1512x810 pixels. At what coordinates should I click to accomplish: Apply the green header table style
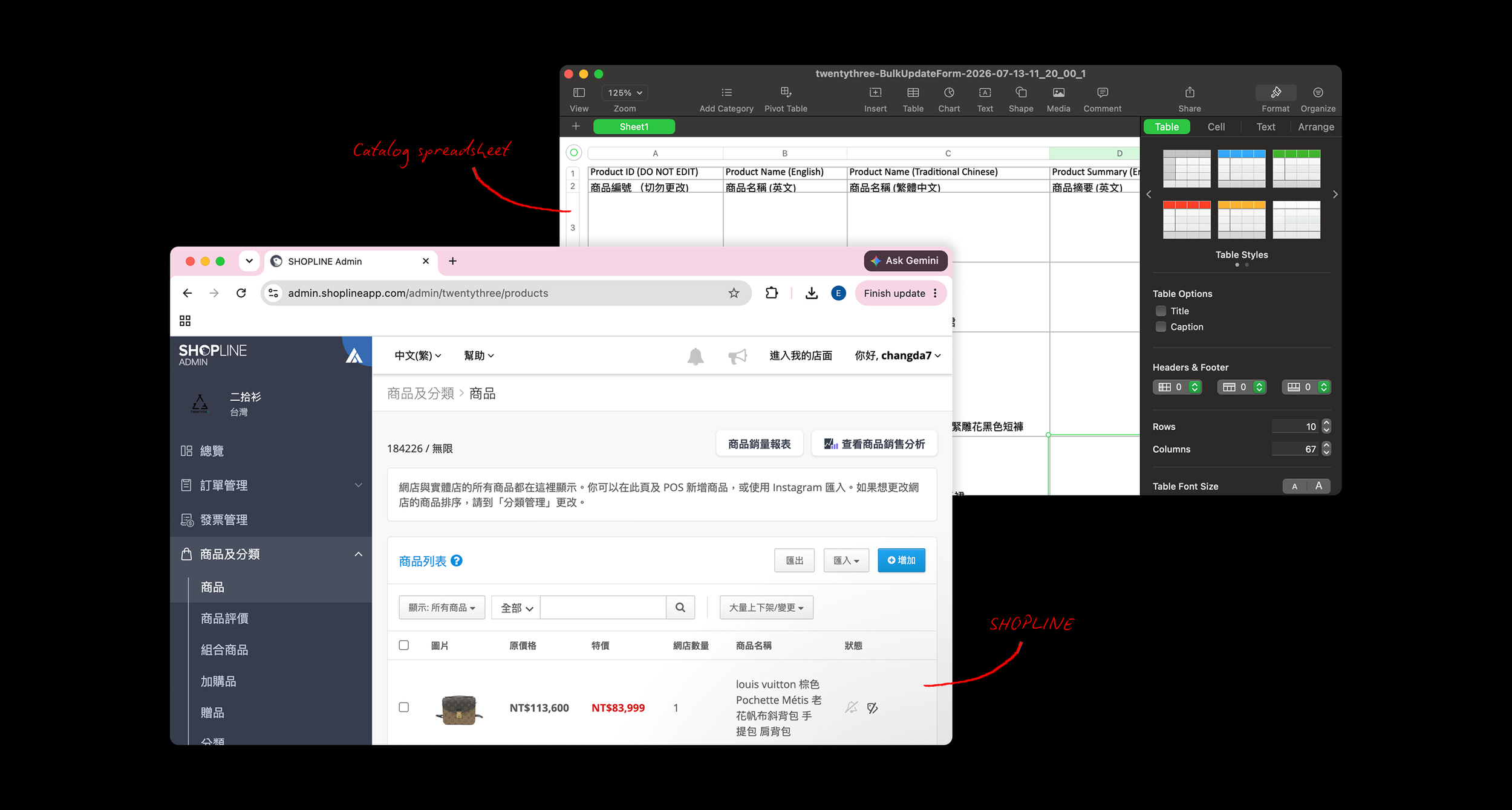pos(1297,169)
